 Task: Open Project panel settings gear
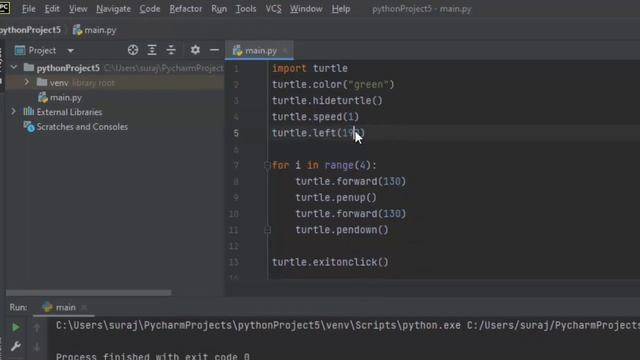pyautogui.click(x=195, y=50)
